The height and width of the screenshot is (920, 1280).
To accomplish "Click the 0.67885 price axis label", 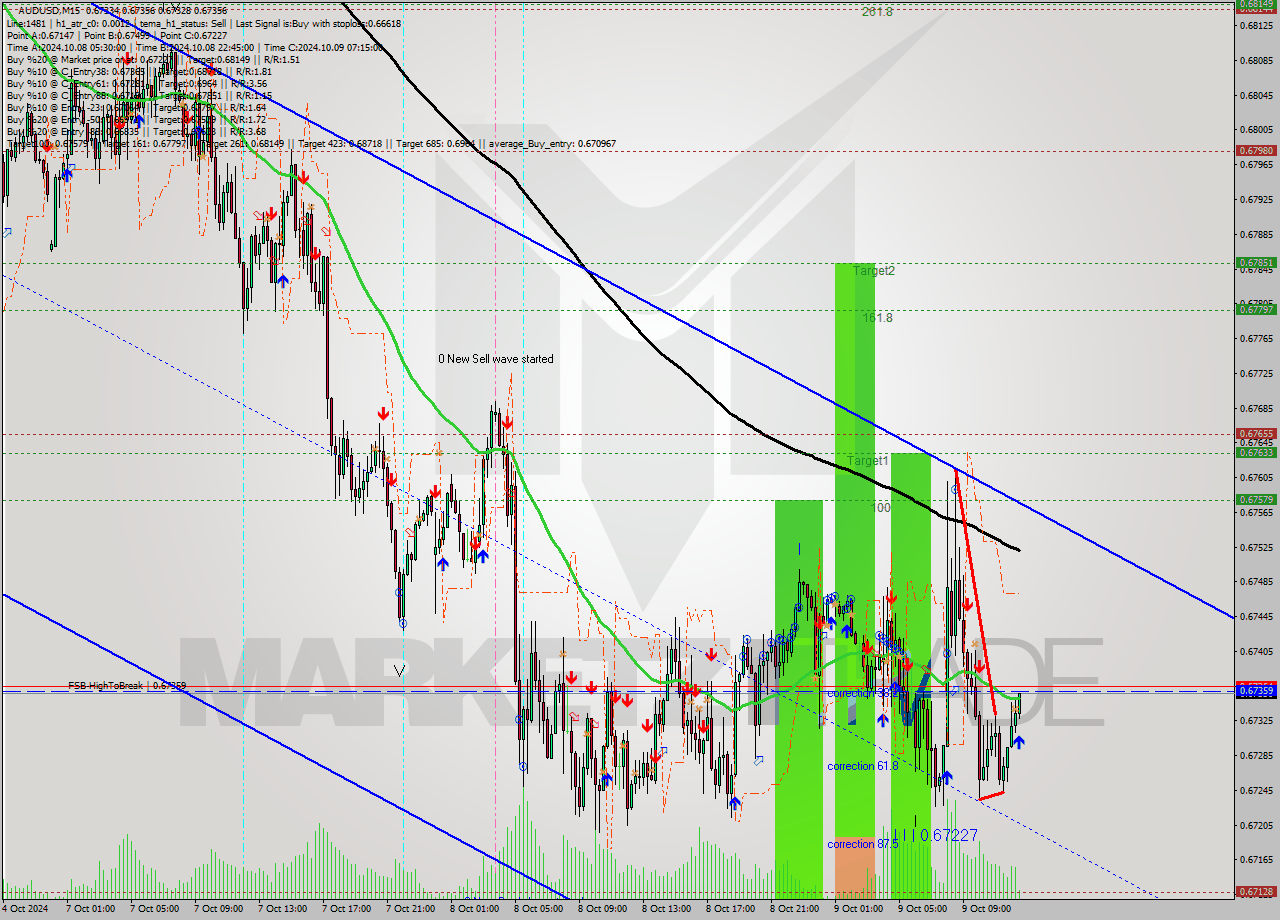I will [1256, 234].
